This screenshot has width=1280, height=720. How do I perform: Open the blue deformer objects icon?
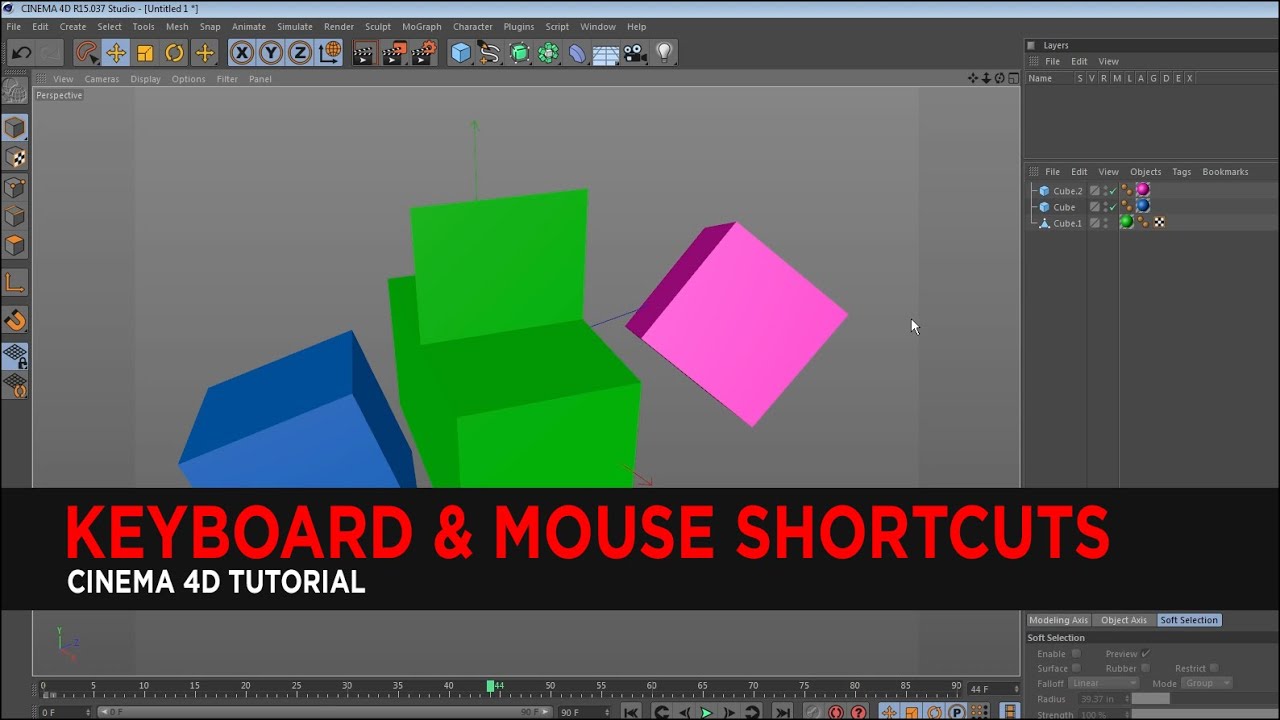click(577, 53)
